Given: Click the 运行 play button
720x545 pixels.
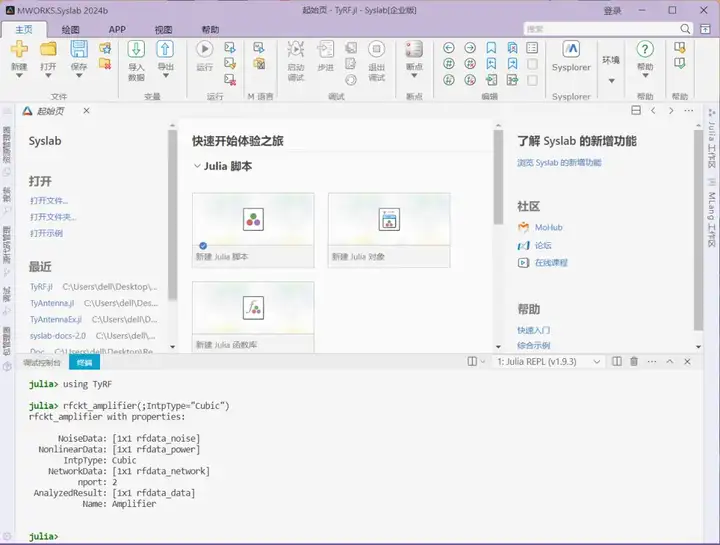Looking at the screenshot, I should pos(204,49).
